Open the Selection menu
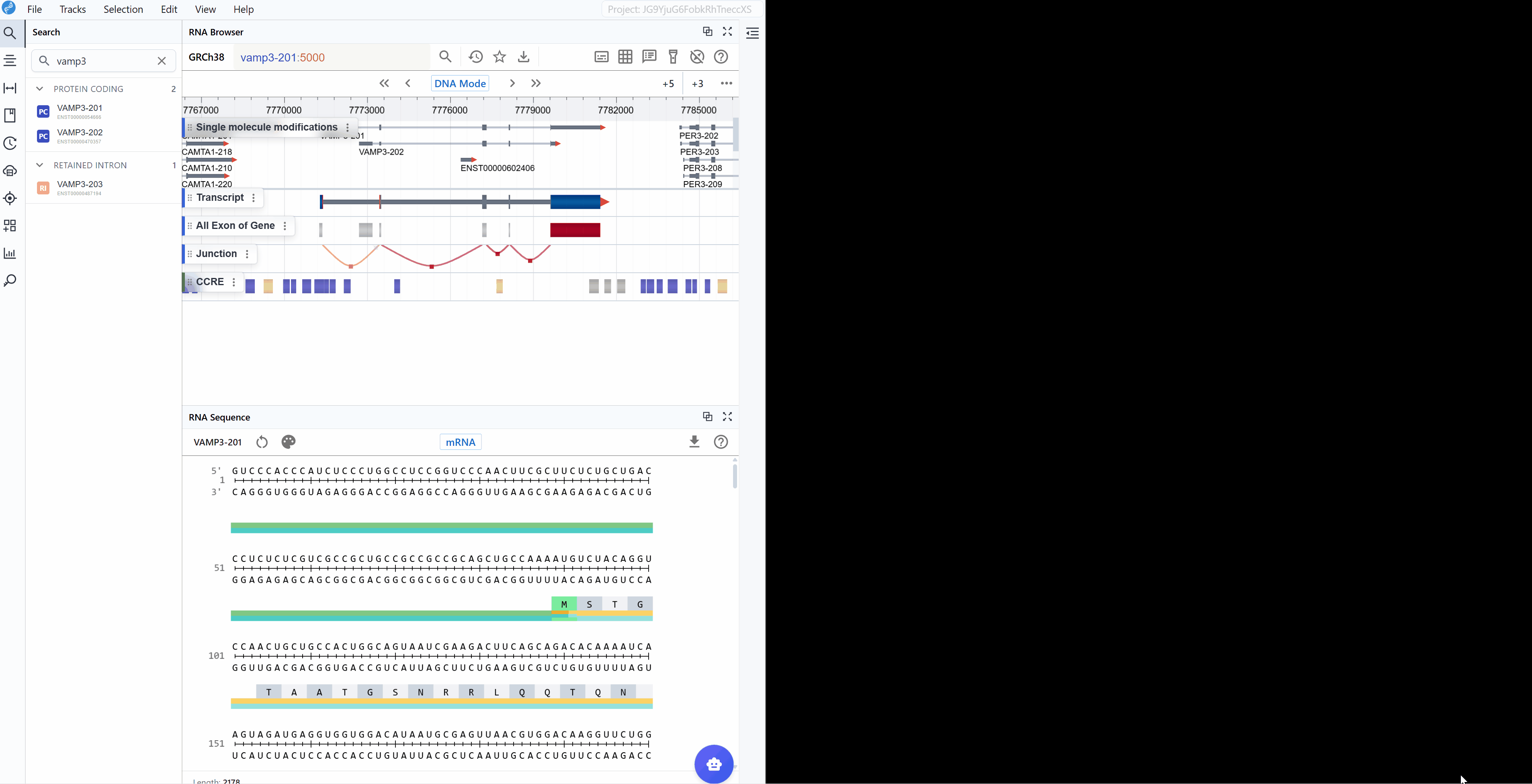Viewport: 1532px width, 784px height. click(123, 10)
